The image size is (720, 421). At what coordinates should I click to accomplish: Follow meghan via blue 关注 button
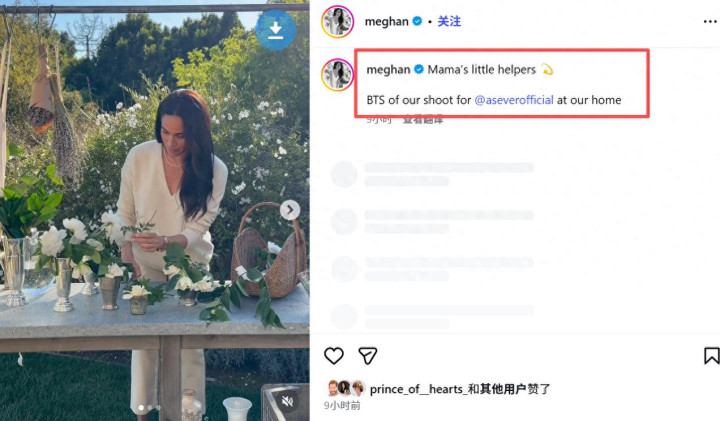click(449, 21)
